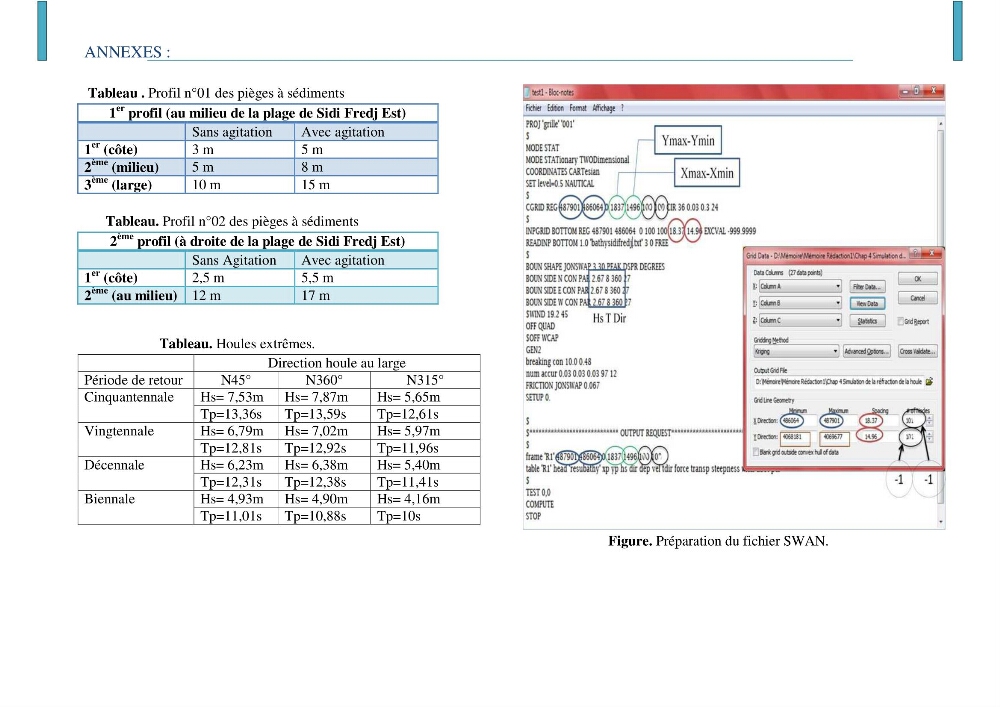Open the Fichier menu in Bloc-notes
Image resolution: width=1000 pixels, height=707 pixels.
tap(533, 108)
